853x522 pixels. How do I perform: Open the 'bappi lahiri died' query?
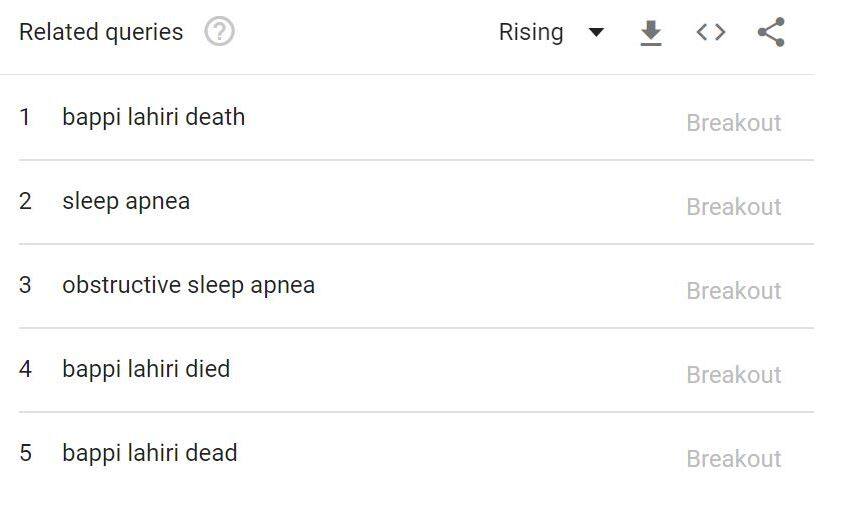pyautogui.click(x=146, y=369)
